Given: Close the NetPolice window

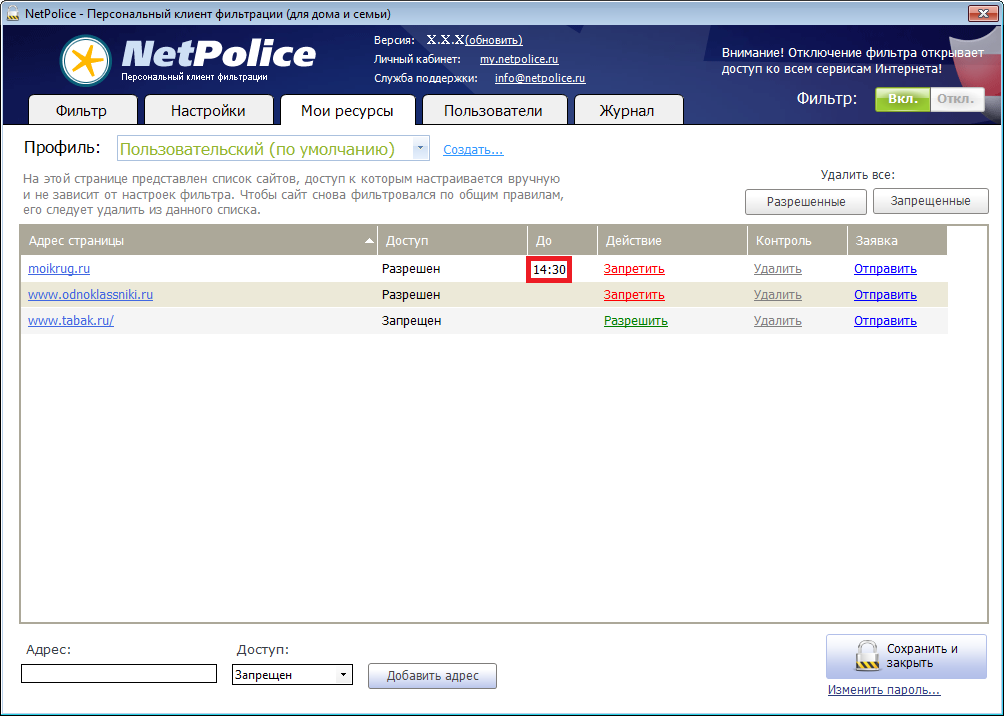Looking at the screenshot, I should point(983,12).
